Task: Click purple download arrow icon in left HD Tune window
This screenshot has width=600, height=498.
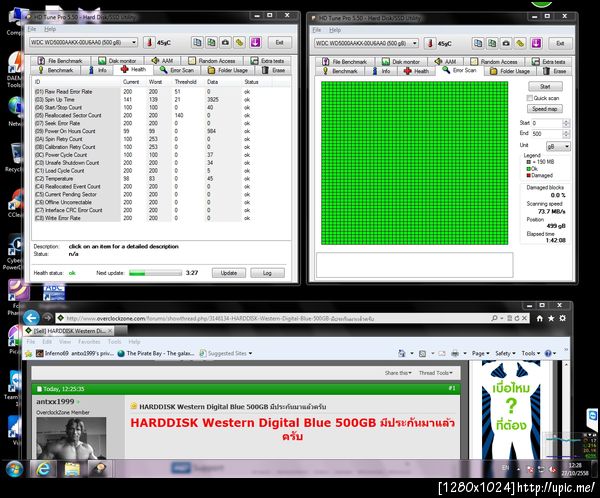Action: (255, 42)
